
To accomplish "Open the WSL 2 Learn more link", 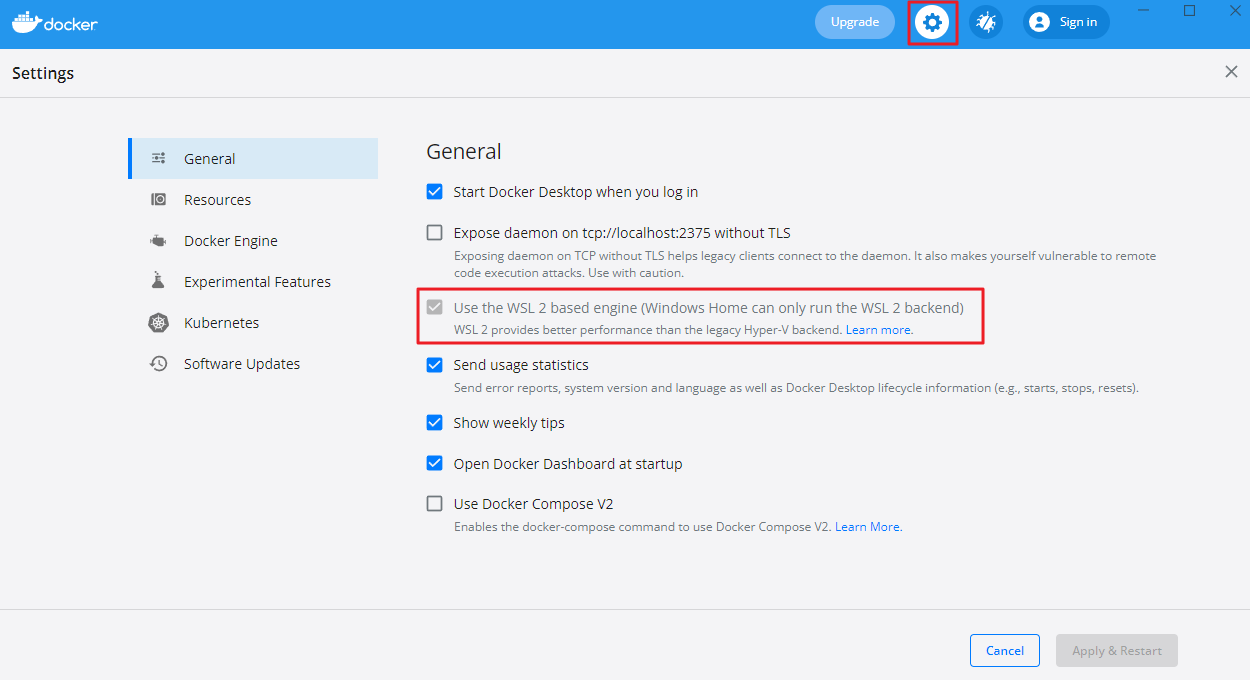I will click(879, 329).
